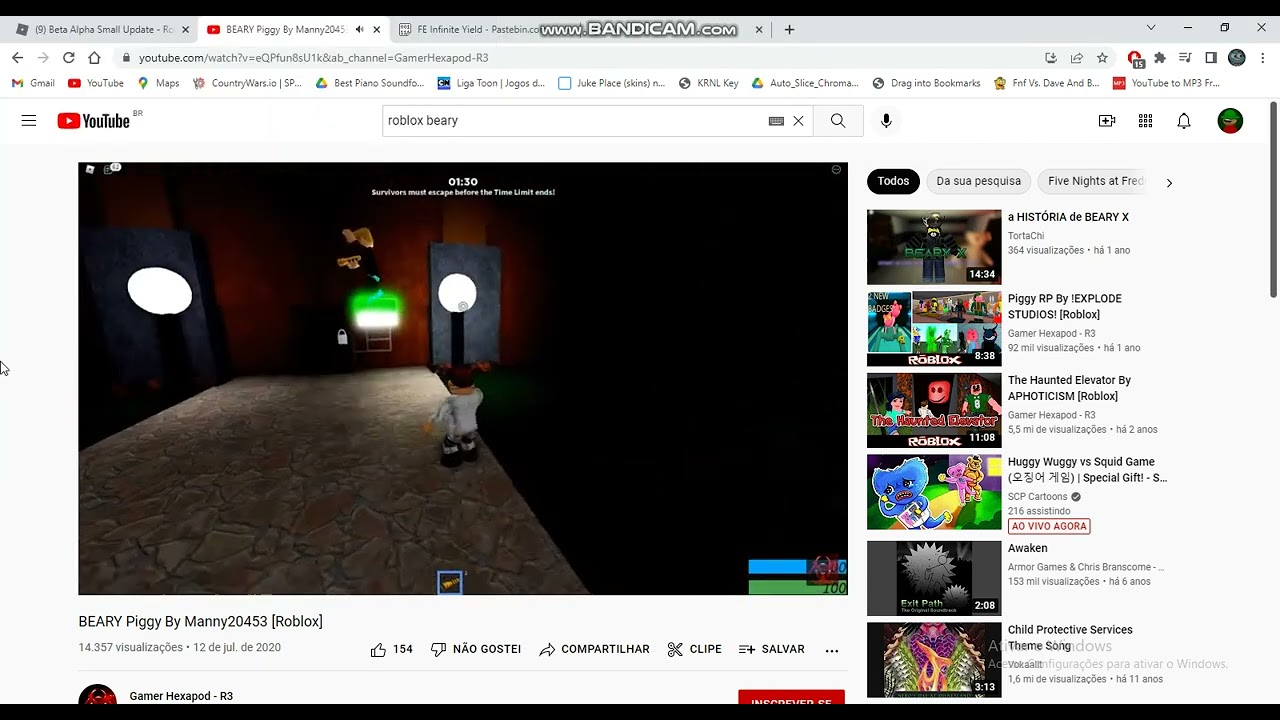This screenshot has width=1280, height=720.
Task: Open Best Piano Soundfont bookmark
Action: [369, 83]
